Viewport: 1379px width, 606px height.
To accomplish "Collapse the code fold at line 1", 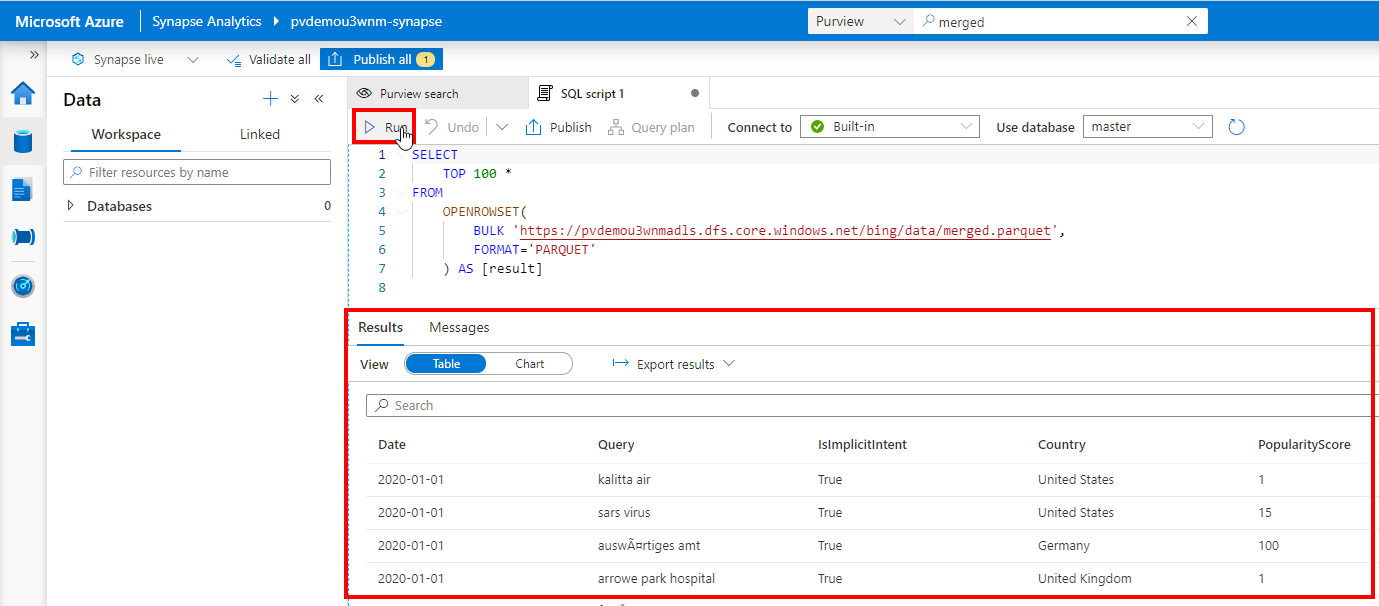I will click(x=402, y=155).
